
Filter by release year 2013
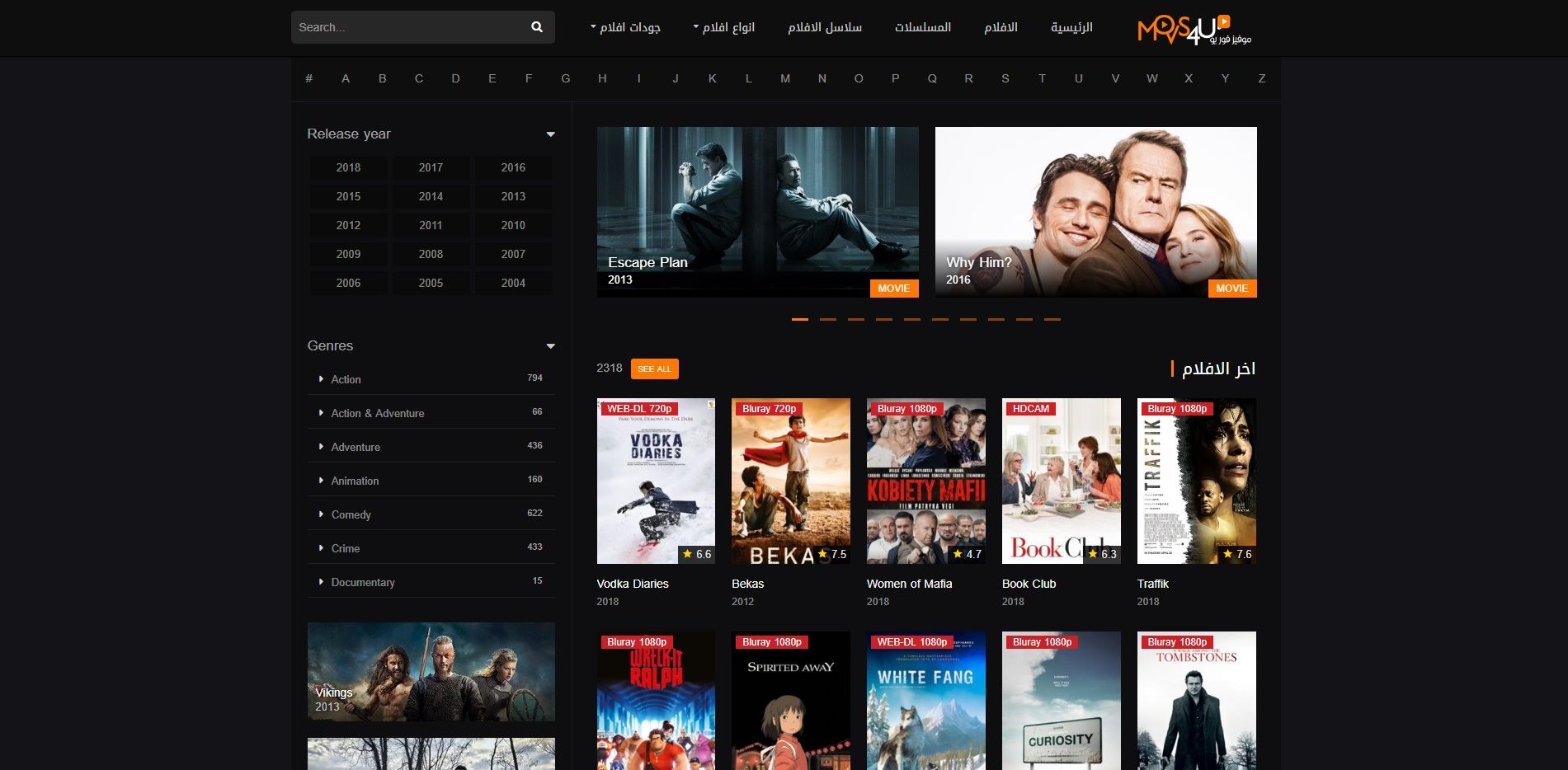click(513, 196)
